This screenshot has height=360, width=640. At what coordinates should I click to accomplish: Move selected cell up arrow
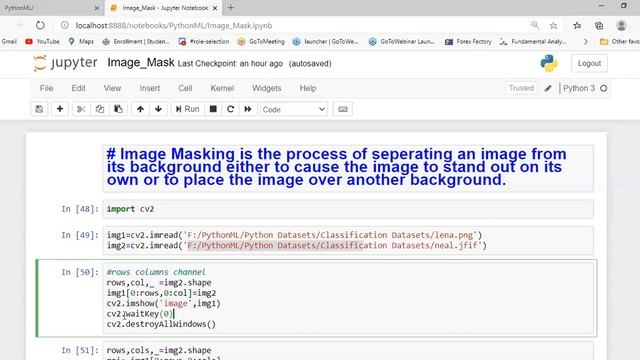click(x=140, y=109)
